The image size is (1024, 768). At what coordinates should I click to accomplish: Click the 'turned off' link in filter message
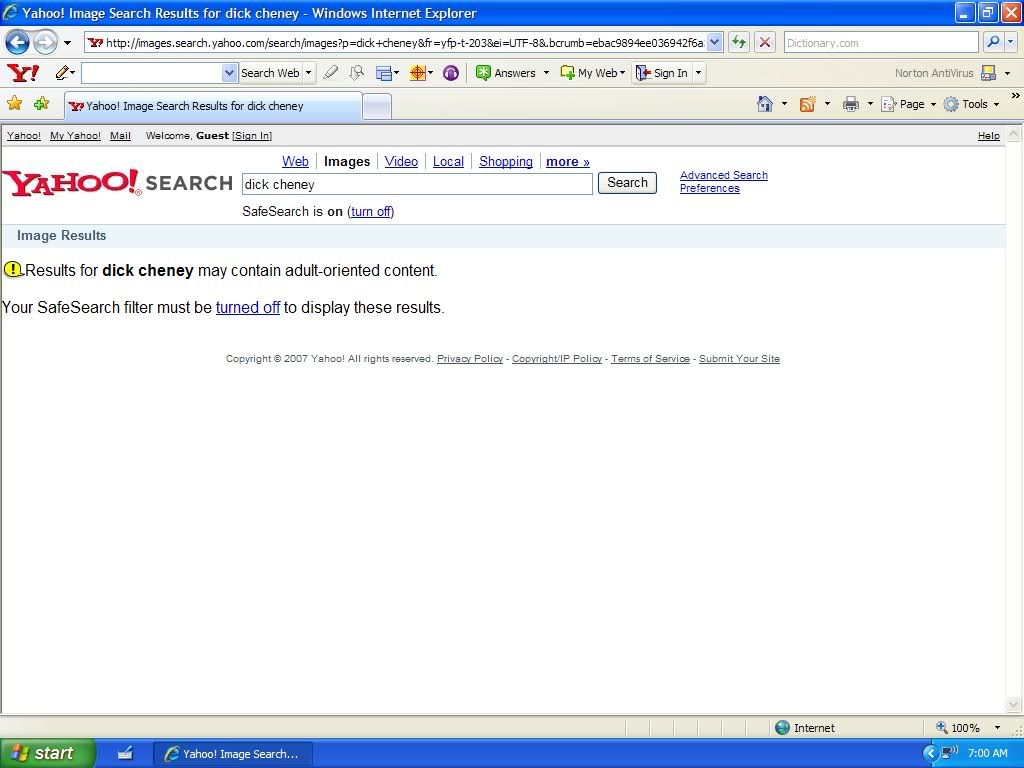click(248, 308)
